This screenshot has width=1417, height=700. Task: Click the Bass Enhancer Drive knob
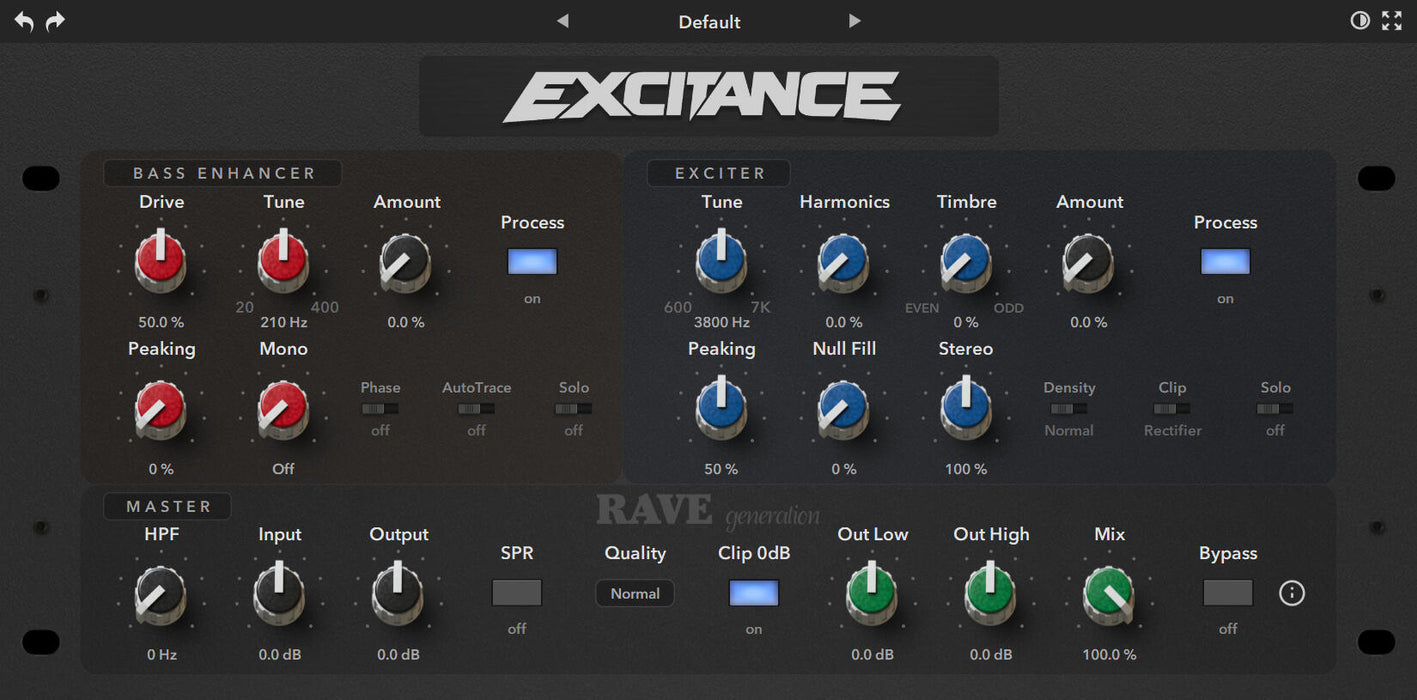161,262
